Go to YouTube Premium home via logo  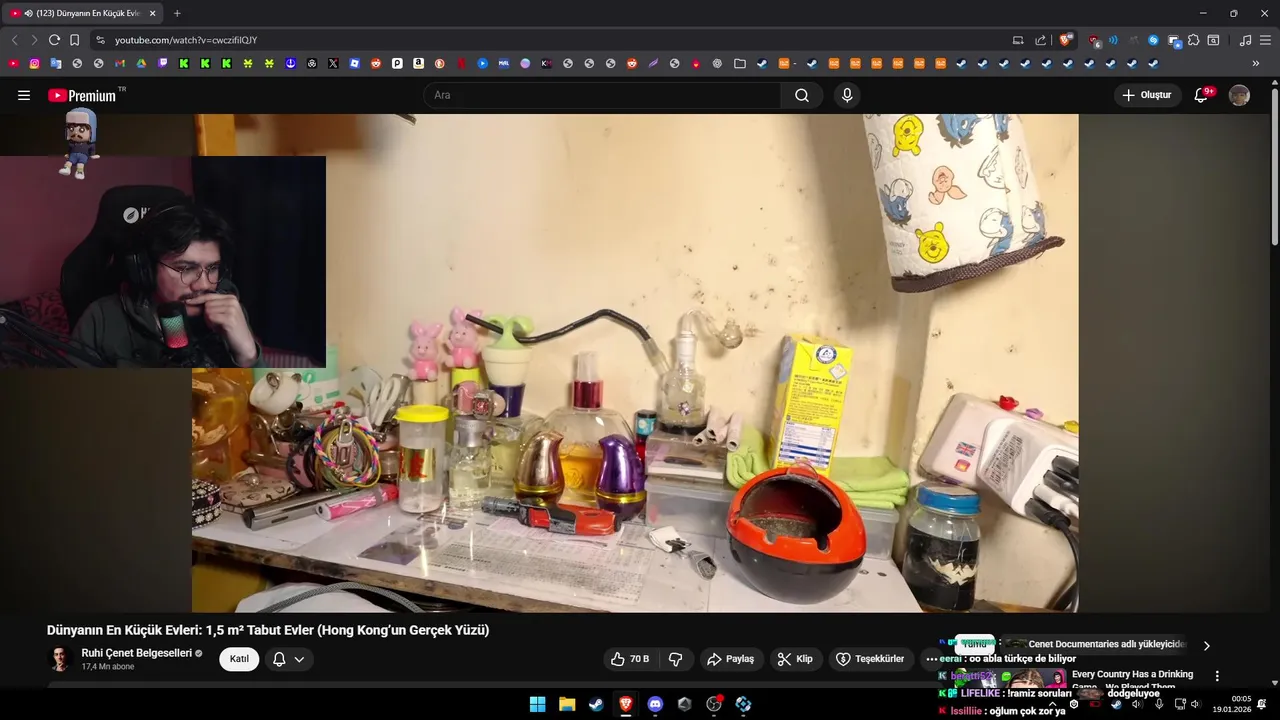(x=82, y=95)
